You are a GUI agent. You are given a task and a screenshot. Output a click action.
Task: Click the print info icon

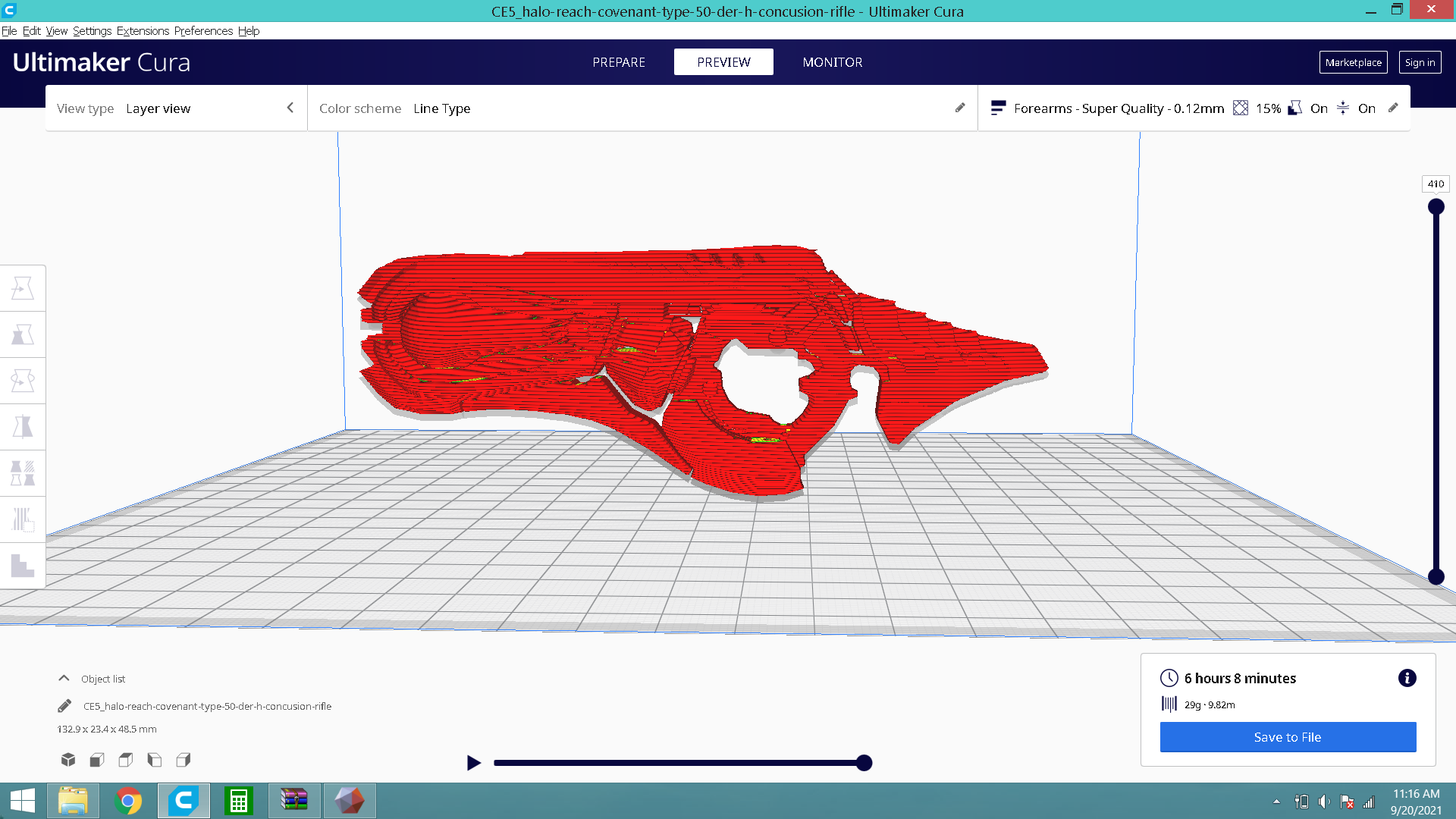pyautogui.click(x=1407, y=678)
